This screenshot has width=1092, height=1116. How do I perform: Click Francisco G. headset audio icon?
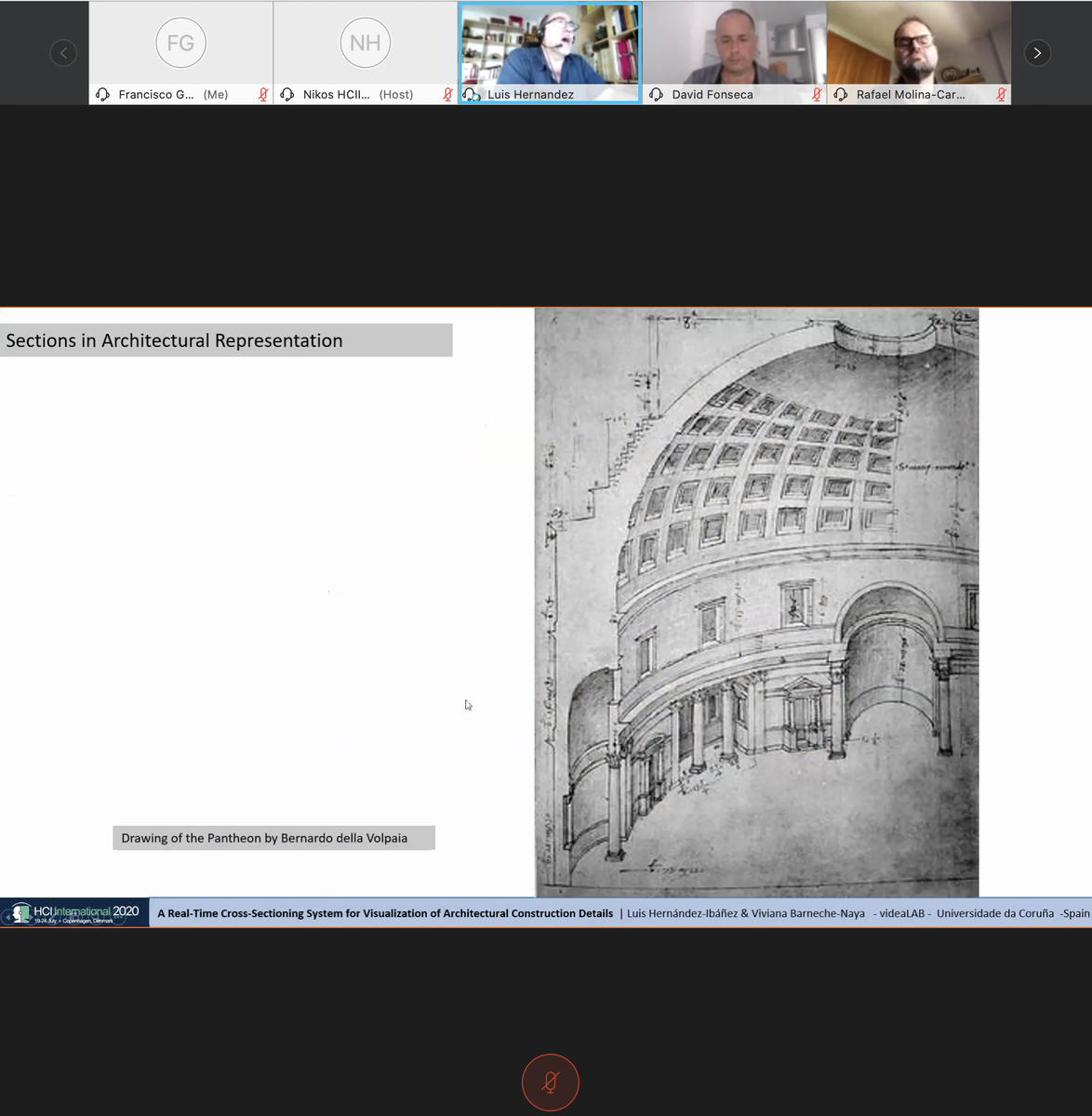point(103,94)
